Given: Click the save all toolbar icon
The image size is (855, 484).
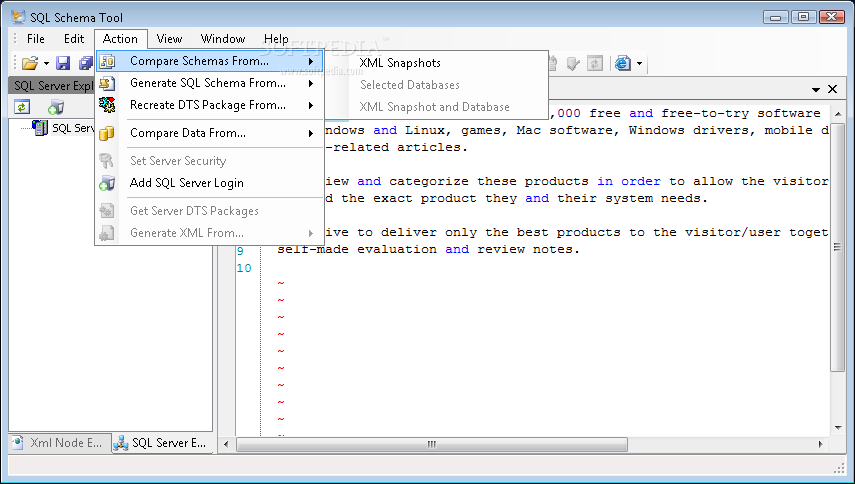Looking at the screenshot, I should tap(86, 63).
